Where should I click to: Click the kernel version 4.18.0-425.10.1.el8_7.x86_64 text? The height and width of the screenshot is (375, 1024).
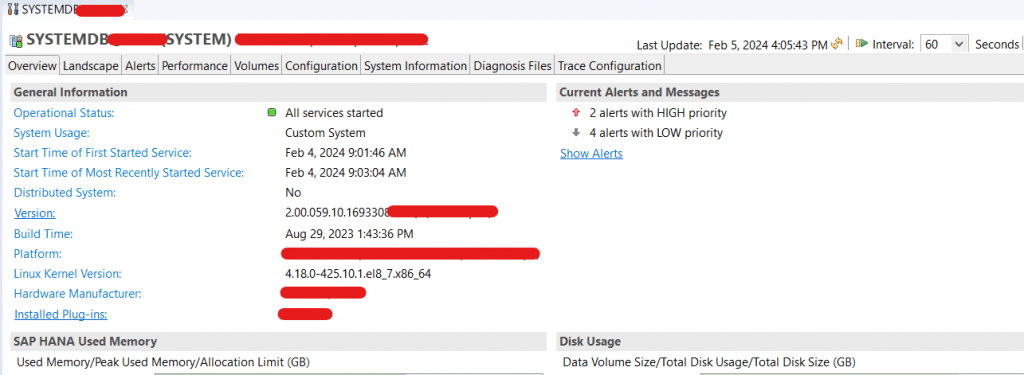358,274
